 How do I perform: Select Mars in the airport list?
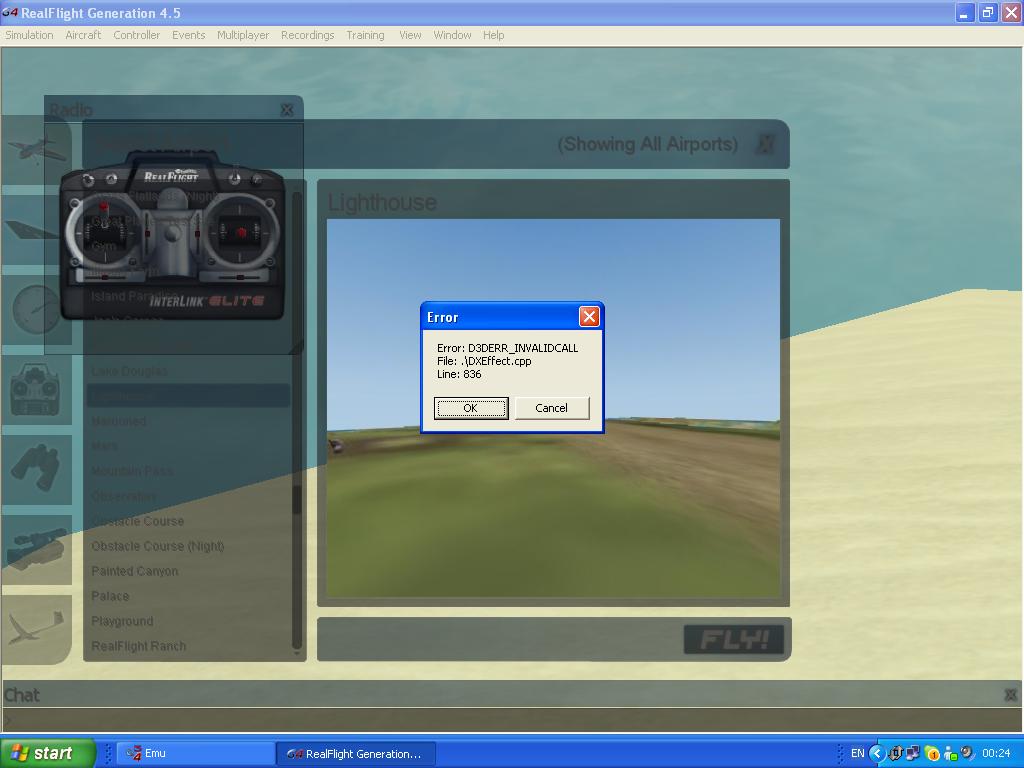click(x=104, y=446)
